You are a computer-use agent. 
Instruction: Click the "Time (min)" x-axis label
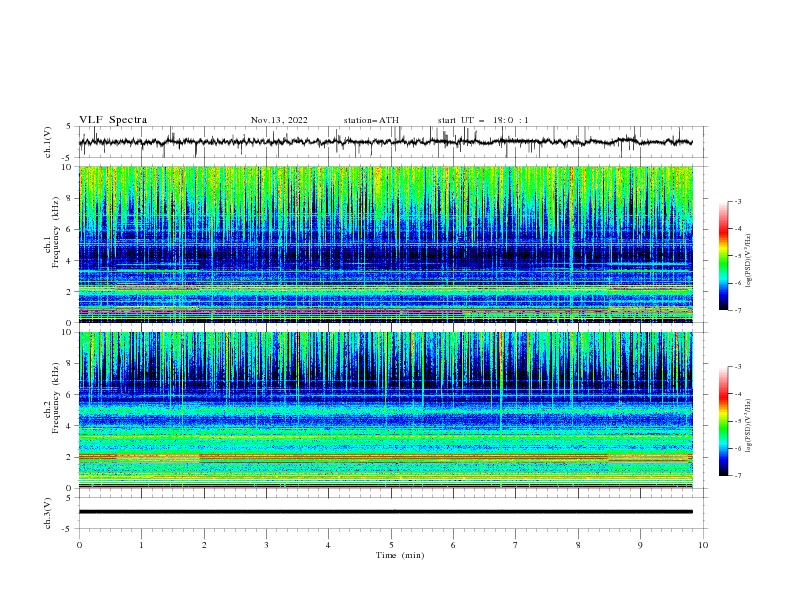pyautogui.click(x=400, y=555)
